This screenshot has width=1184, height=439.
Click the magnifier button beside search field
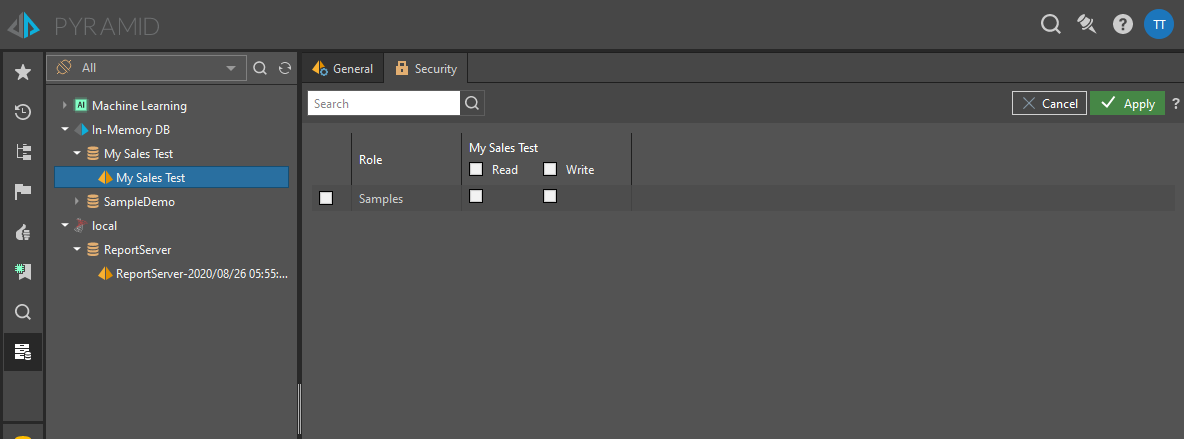473,103
